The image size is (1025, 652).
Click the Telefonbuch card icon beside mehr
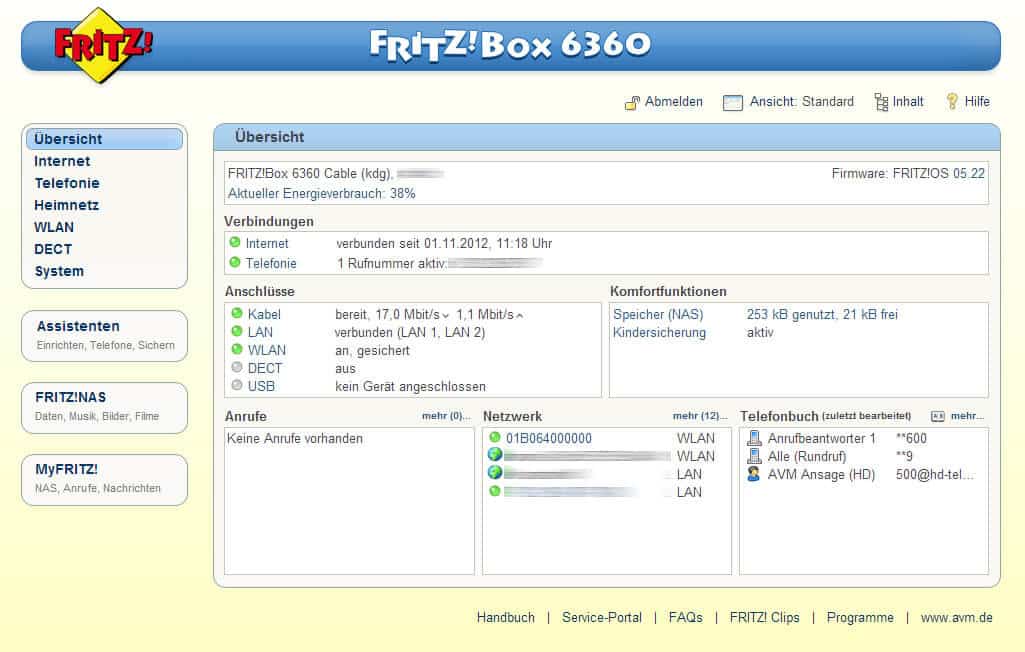(937, 417)
